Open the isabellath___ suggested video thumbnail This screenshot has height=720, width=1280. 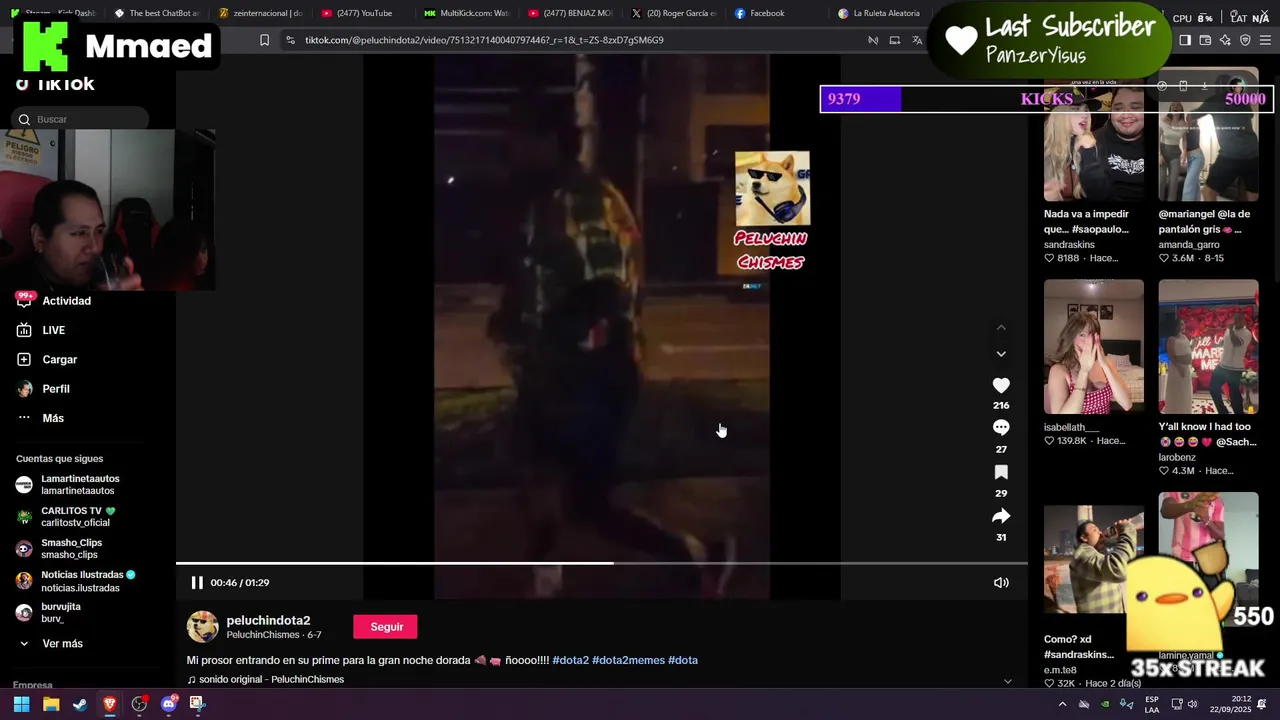(x=1093, y=347)
